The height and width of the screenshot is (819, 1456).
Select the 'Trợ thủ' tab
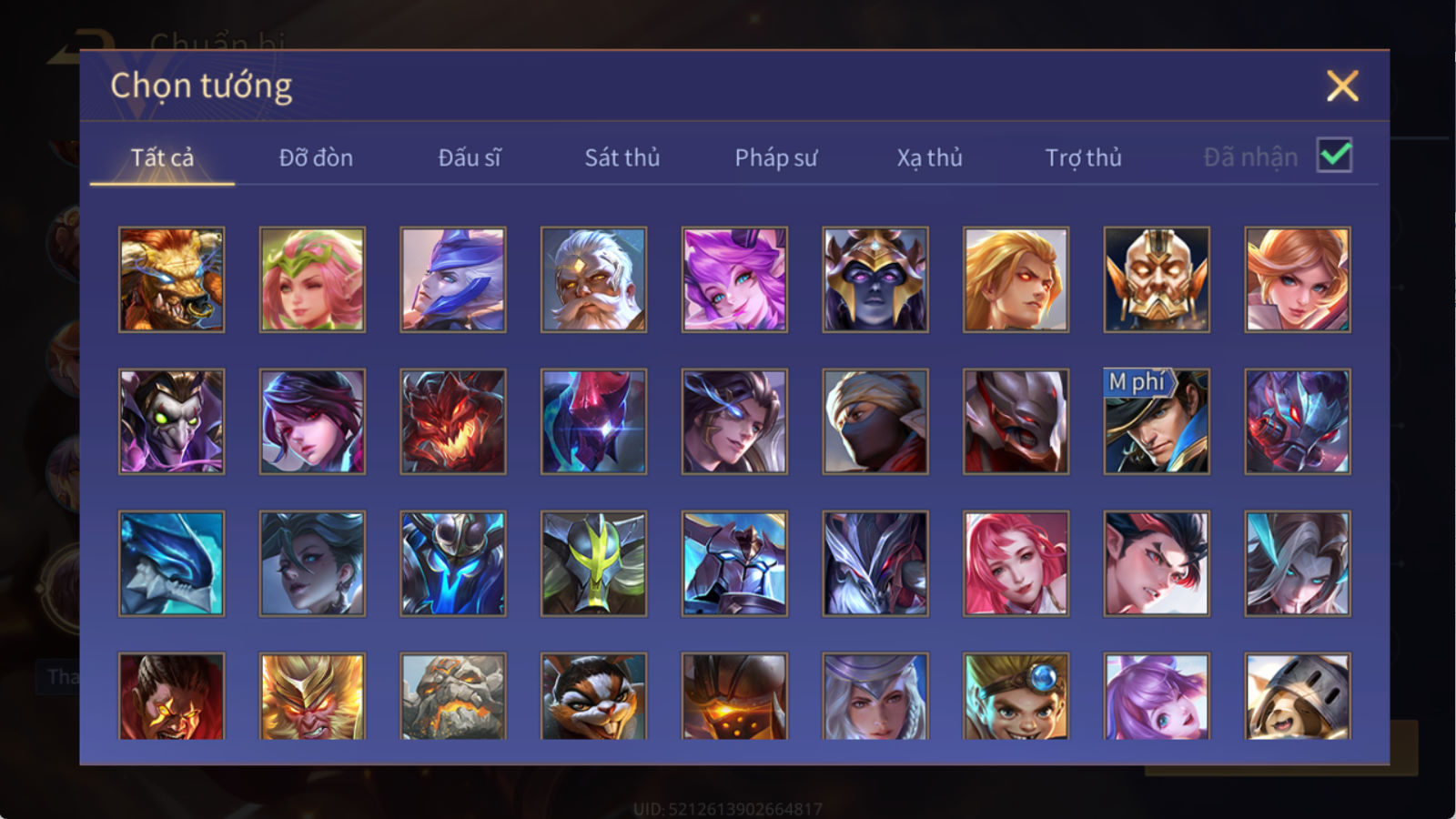point(1083,158)
